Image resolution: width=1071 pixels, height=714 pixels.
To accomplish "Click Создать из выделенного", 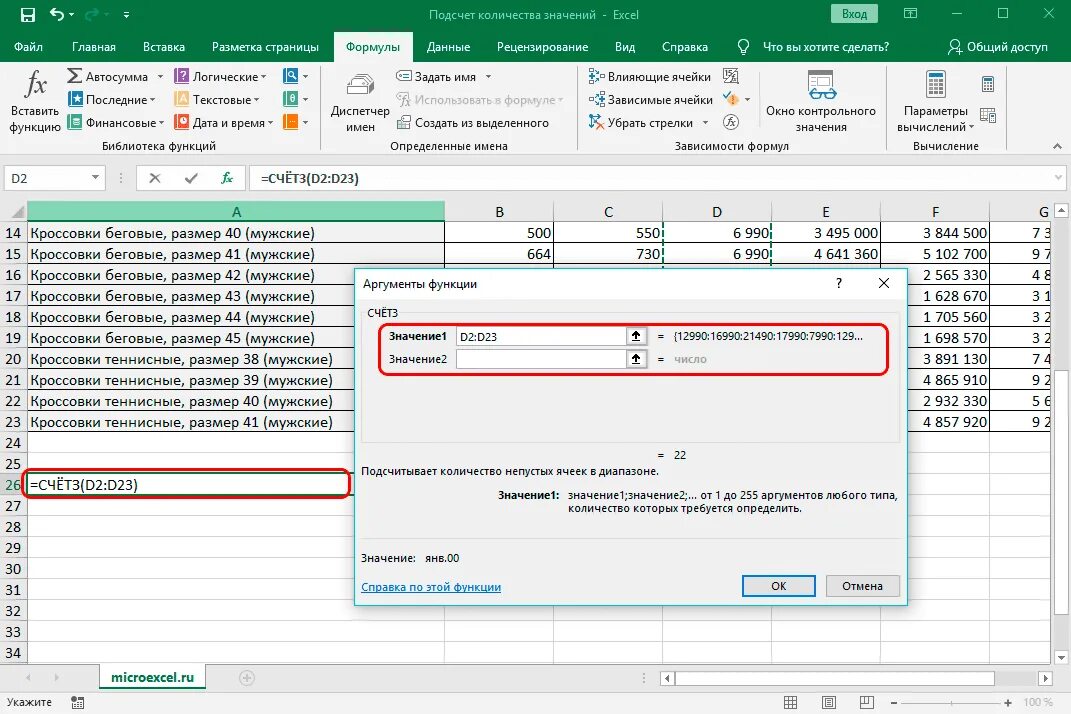I will coord(473,122).
